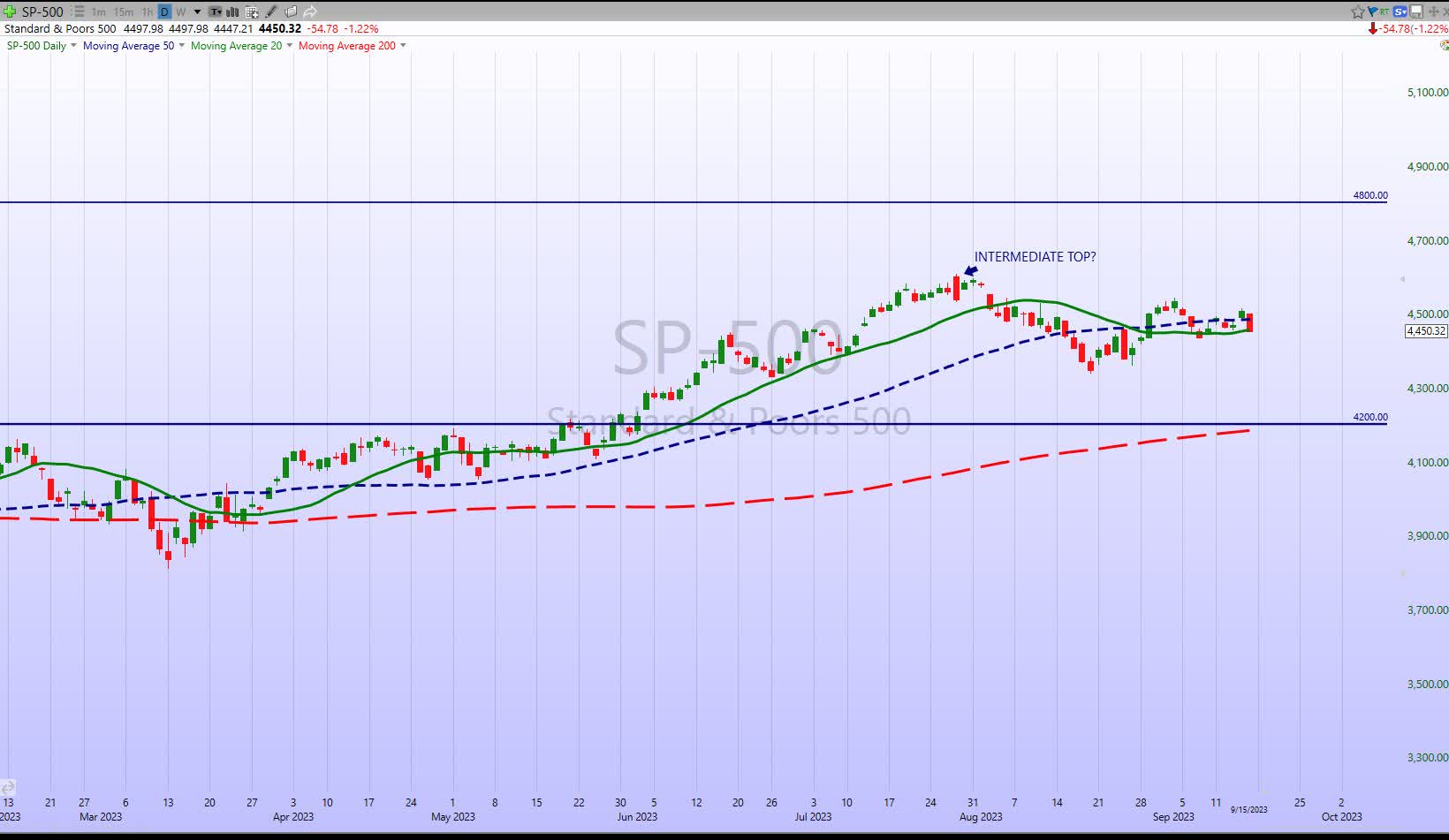Click the blue flag icon
This screenshot has width=1449, height=840.
(x=1373, y=11)
